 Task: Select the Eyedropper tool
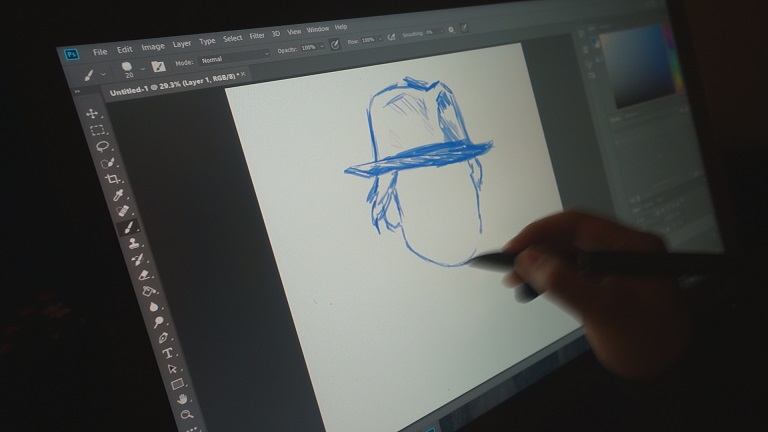click(x=118, y=195)
